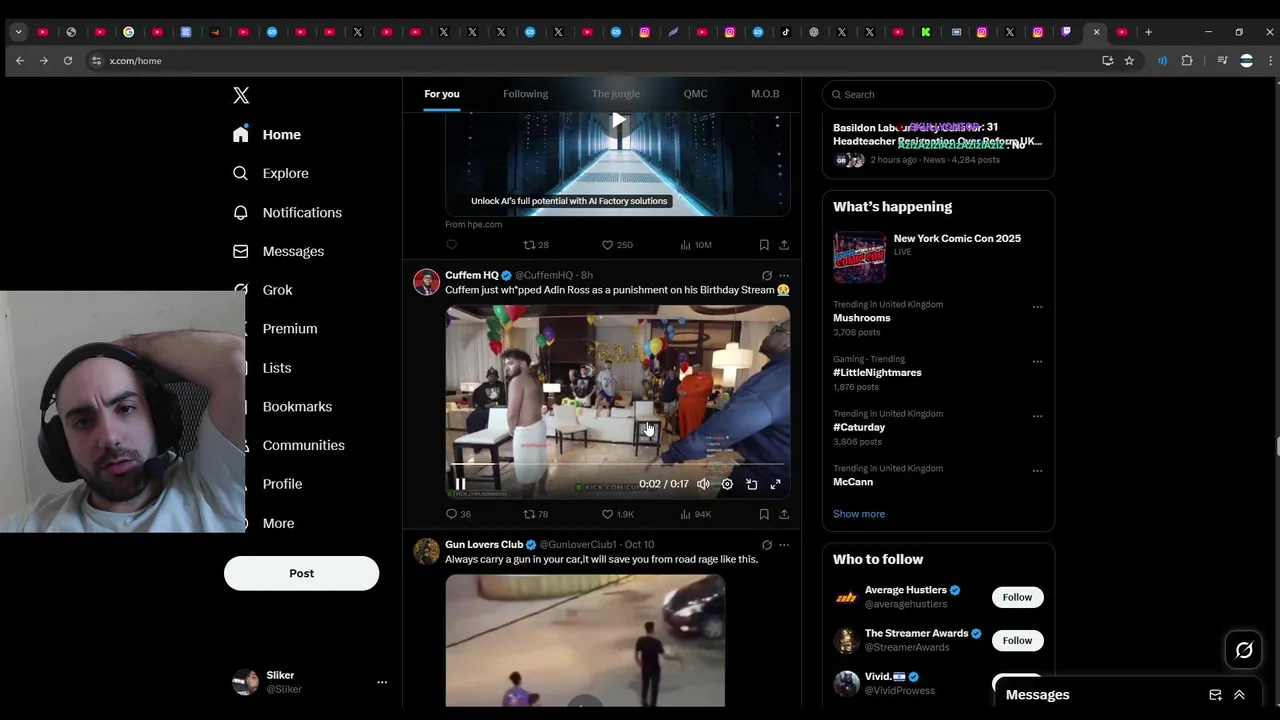
Task: Reload the page in browser
Action: coord(68,61)
